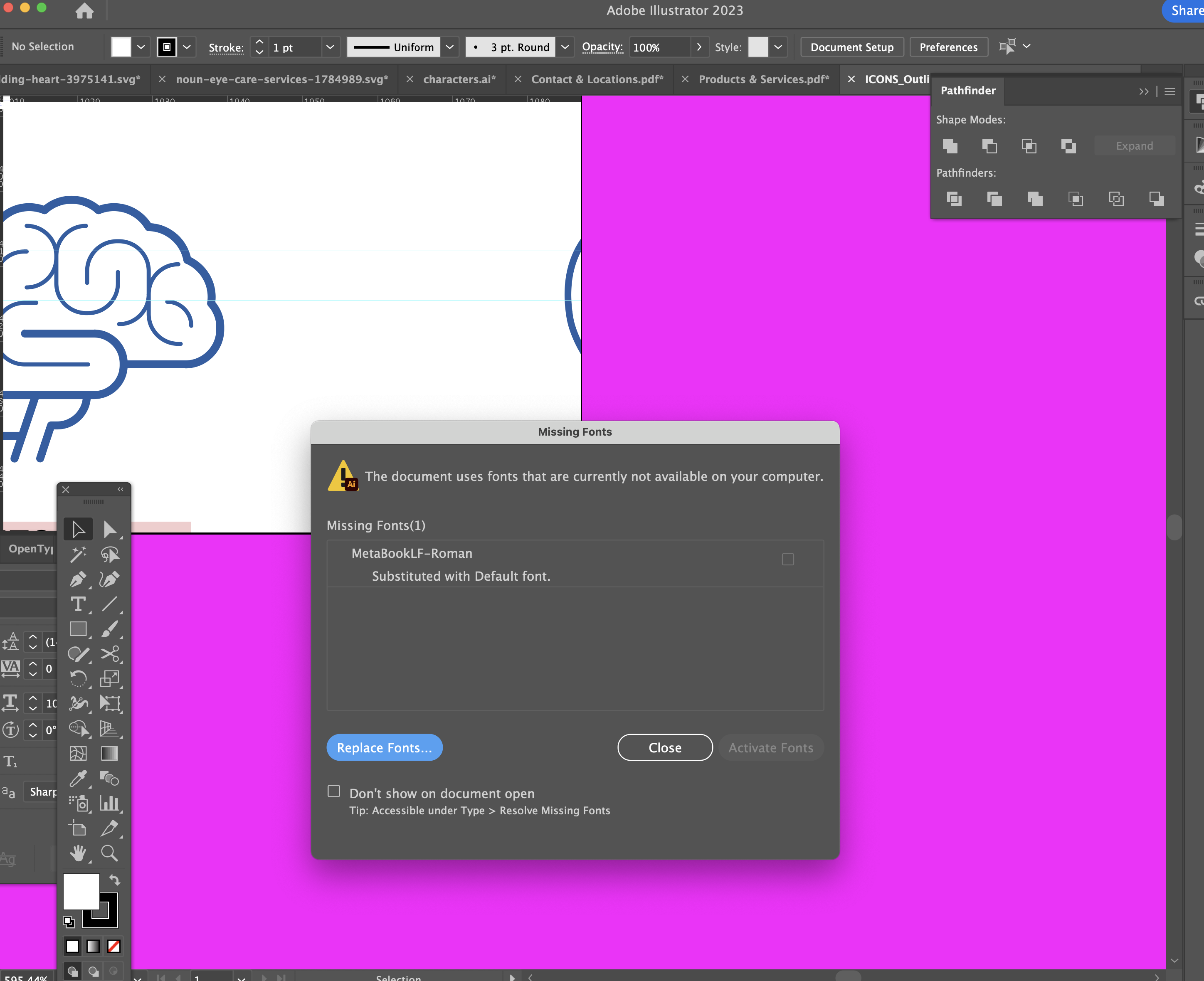Check the MetaBookLF-Roman font checkbox
1204x981 pixels.
pos(787,559)
